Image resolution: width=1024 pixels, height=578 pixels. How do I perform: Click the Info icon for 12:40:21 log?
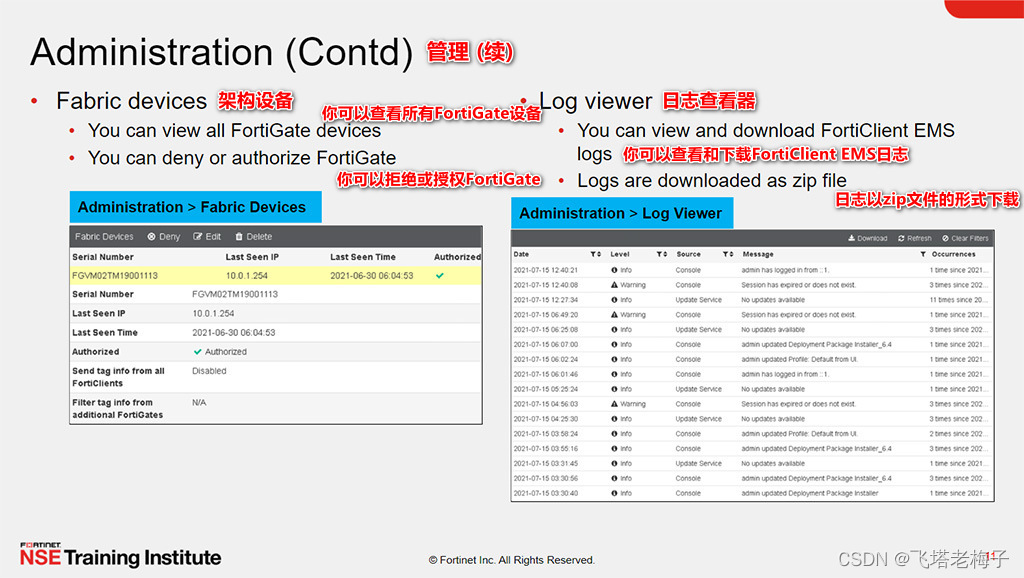coord(615,270)
